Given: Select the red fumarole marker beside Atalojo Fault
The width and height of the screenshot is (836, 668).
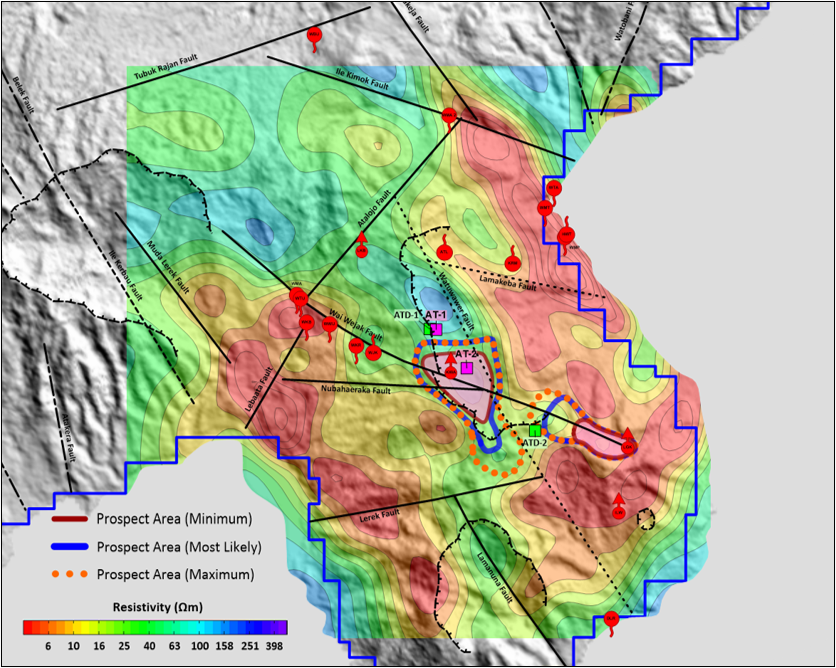Looking at the screenshot, I should pos(362,249).
